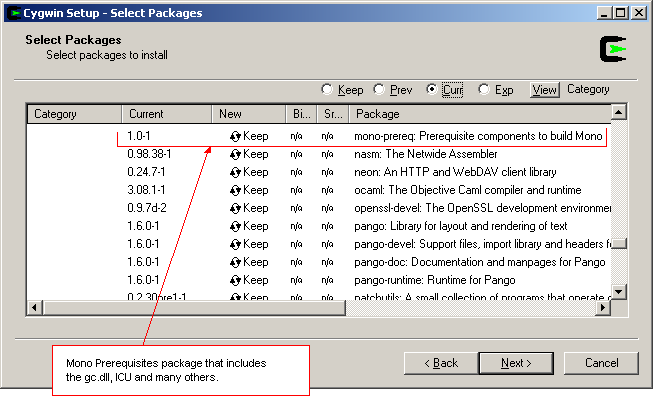
Task: Click the horizontal scrollbar thumb
Action: pos(194,308)
